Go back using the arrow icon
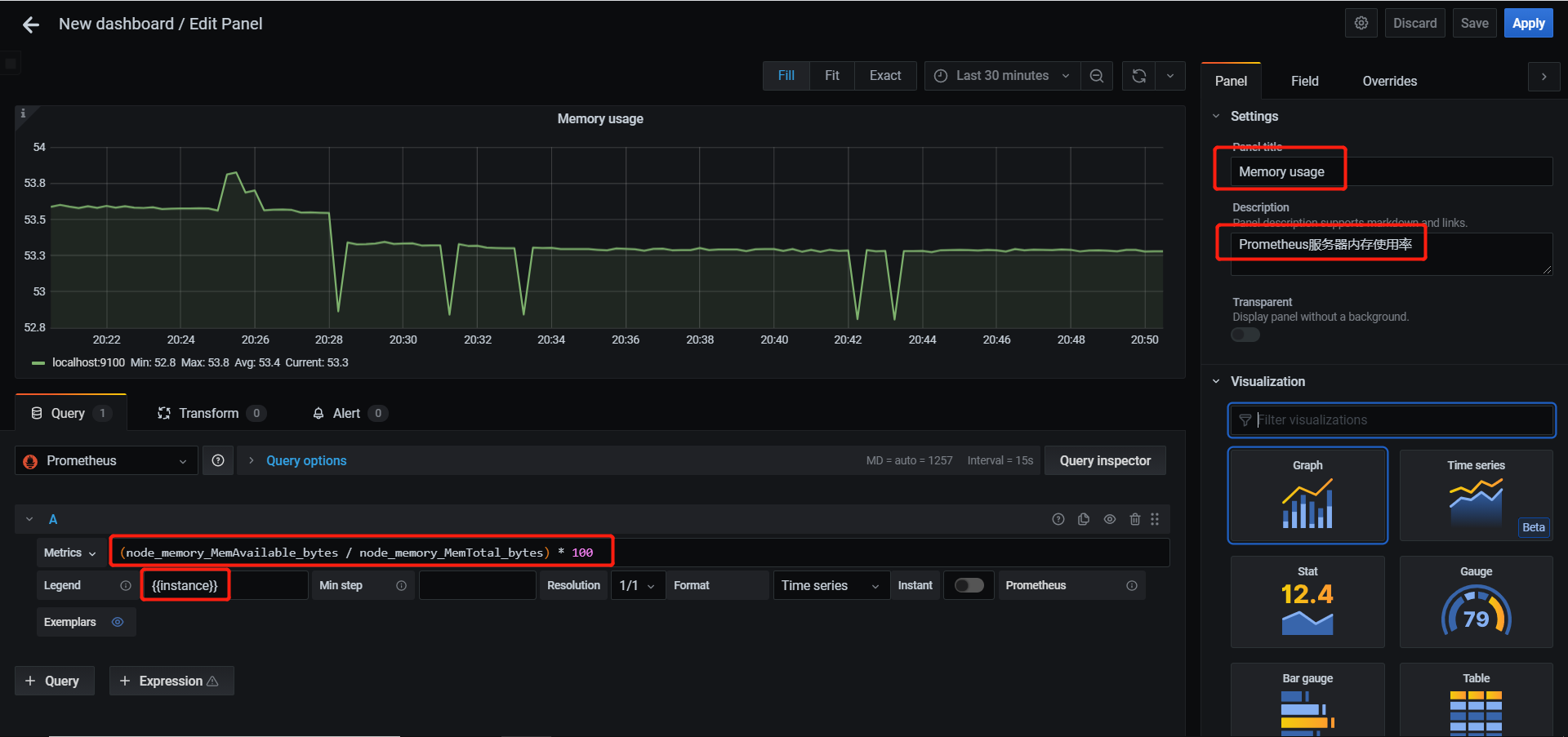Viewport: 1568px width, 737px height. tap(31, 24)
